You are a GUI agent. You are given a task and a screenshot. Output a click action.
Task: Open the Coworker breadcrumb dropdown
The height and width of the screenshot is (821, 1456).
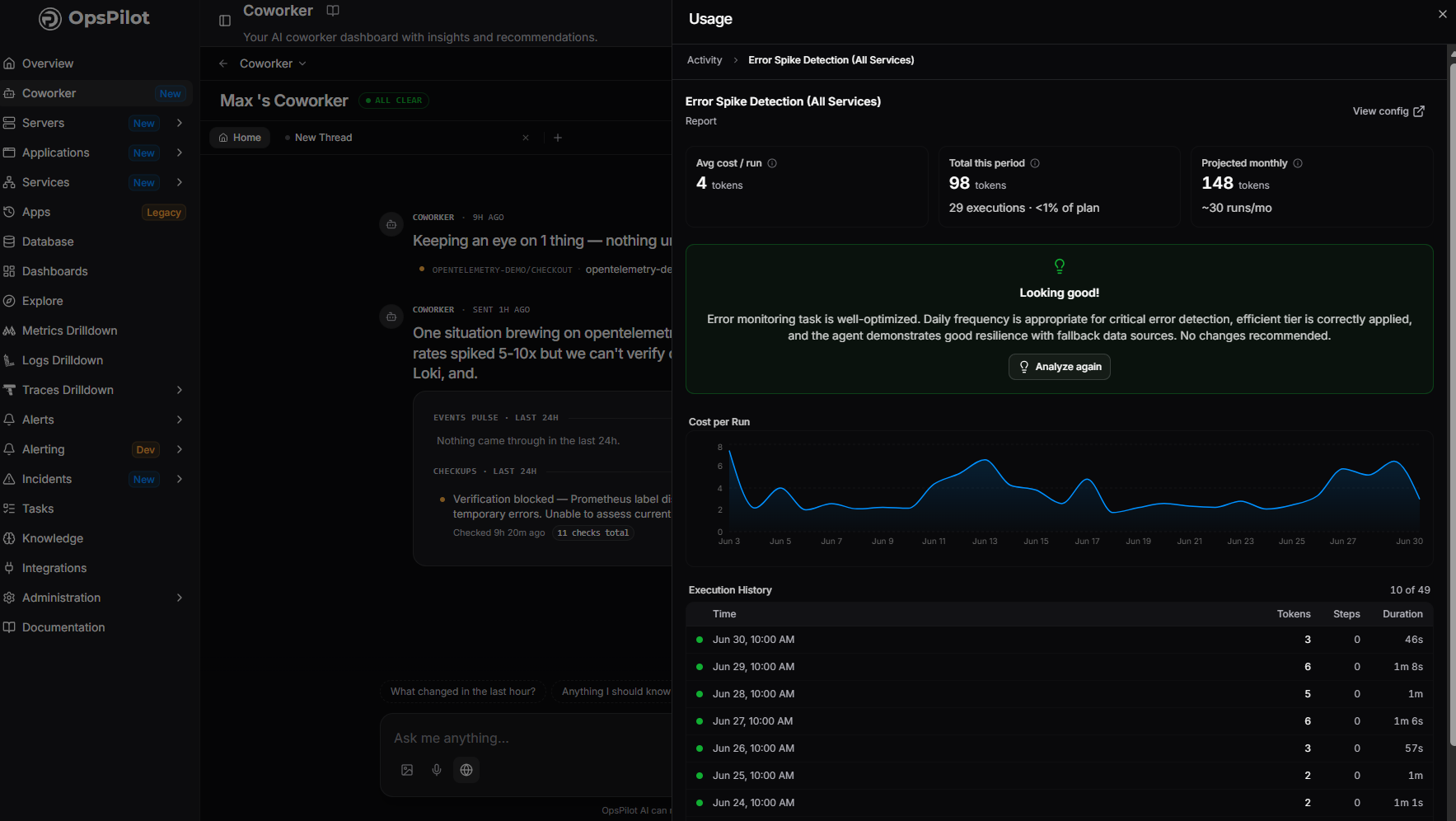pyautogui.click(x=273, y=63)
